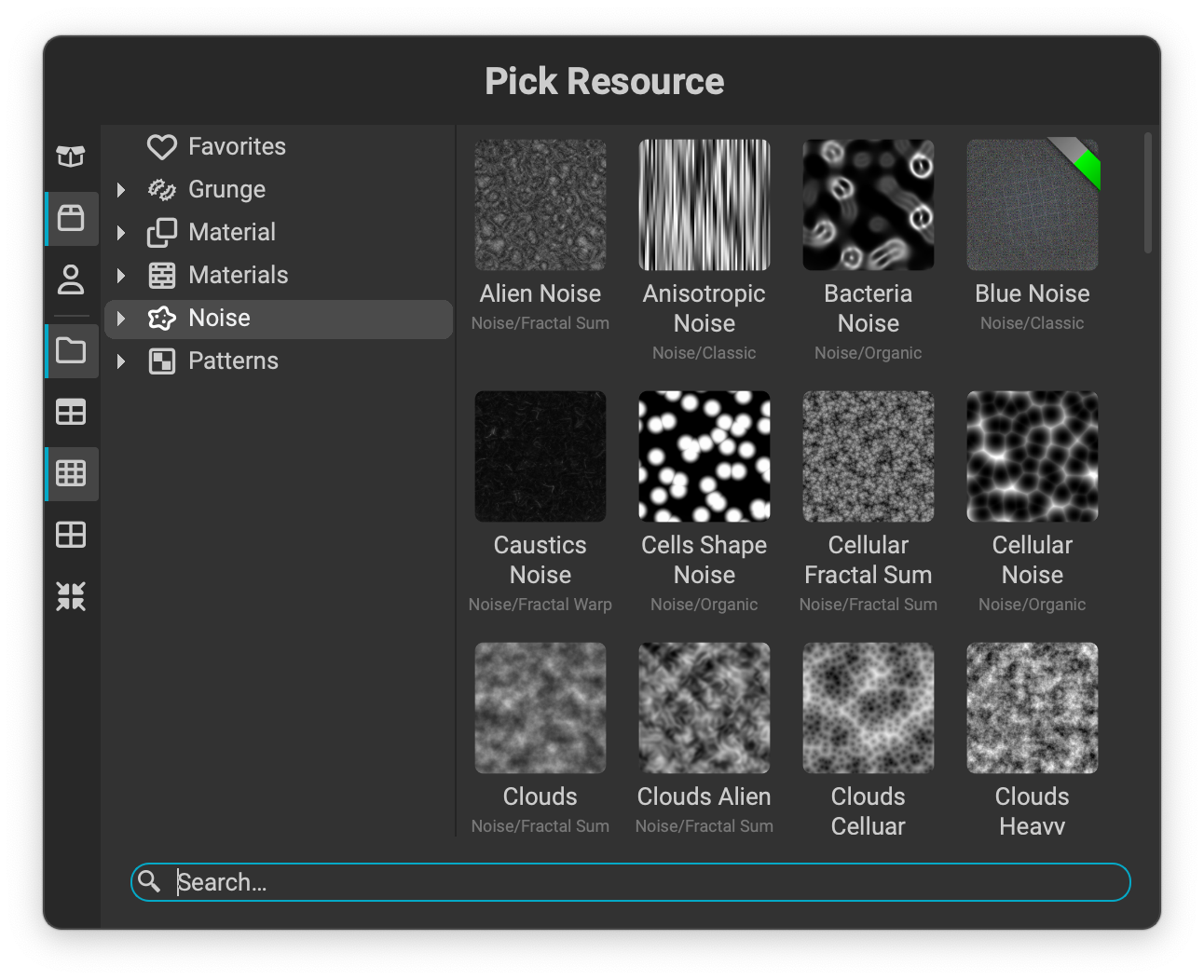
Task: Pick the Cells Shape Noise thumbnail
Action: pyautogui.click(x=705, y=456)
